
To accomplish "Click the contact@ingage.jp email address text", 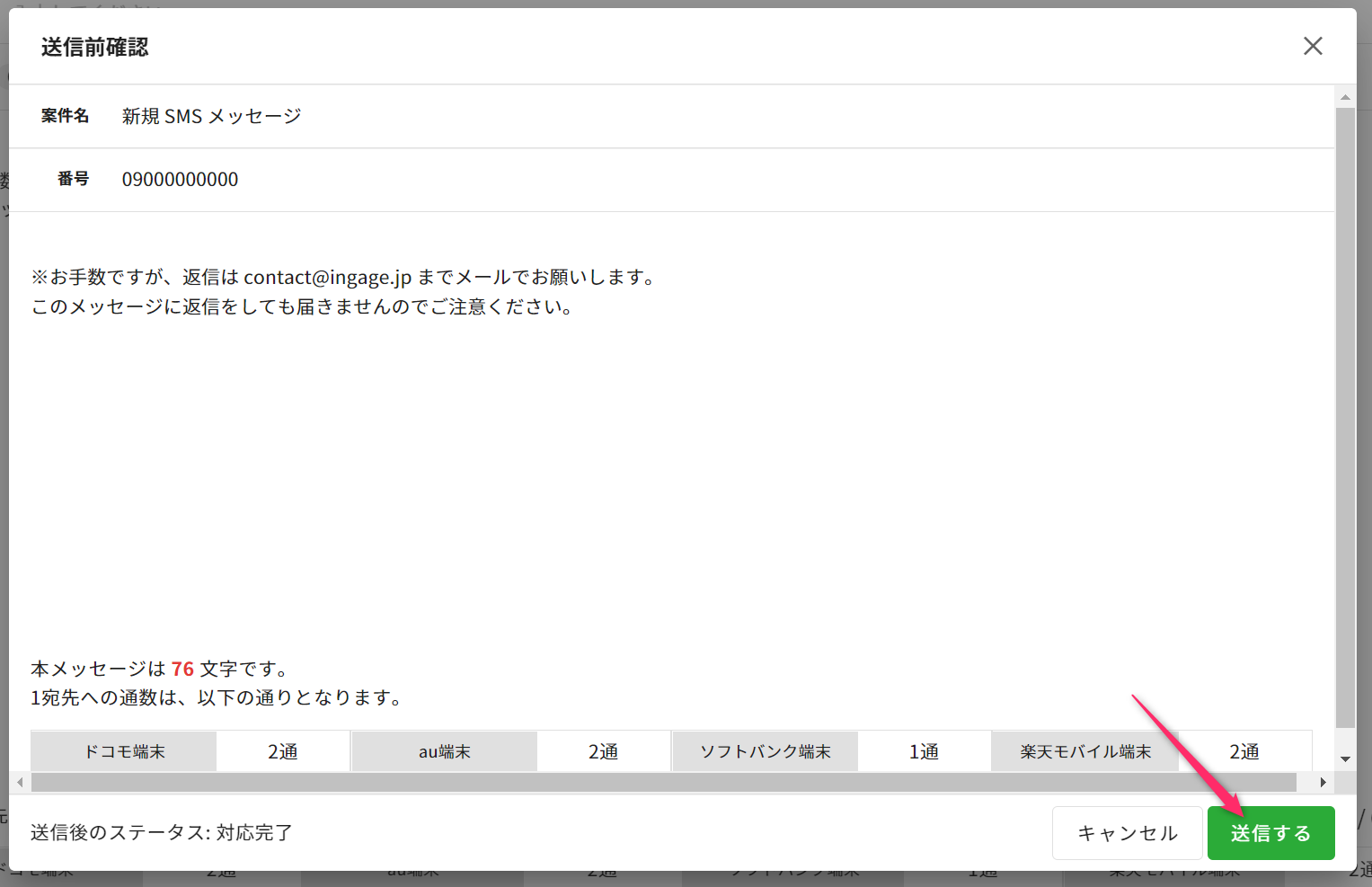I will [x=327, y=277].
